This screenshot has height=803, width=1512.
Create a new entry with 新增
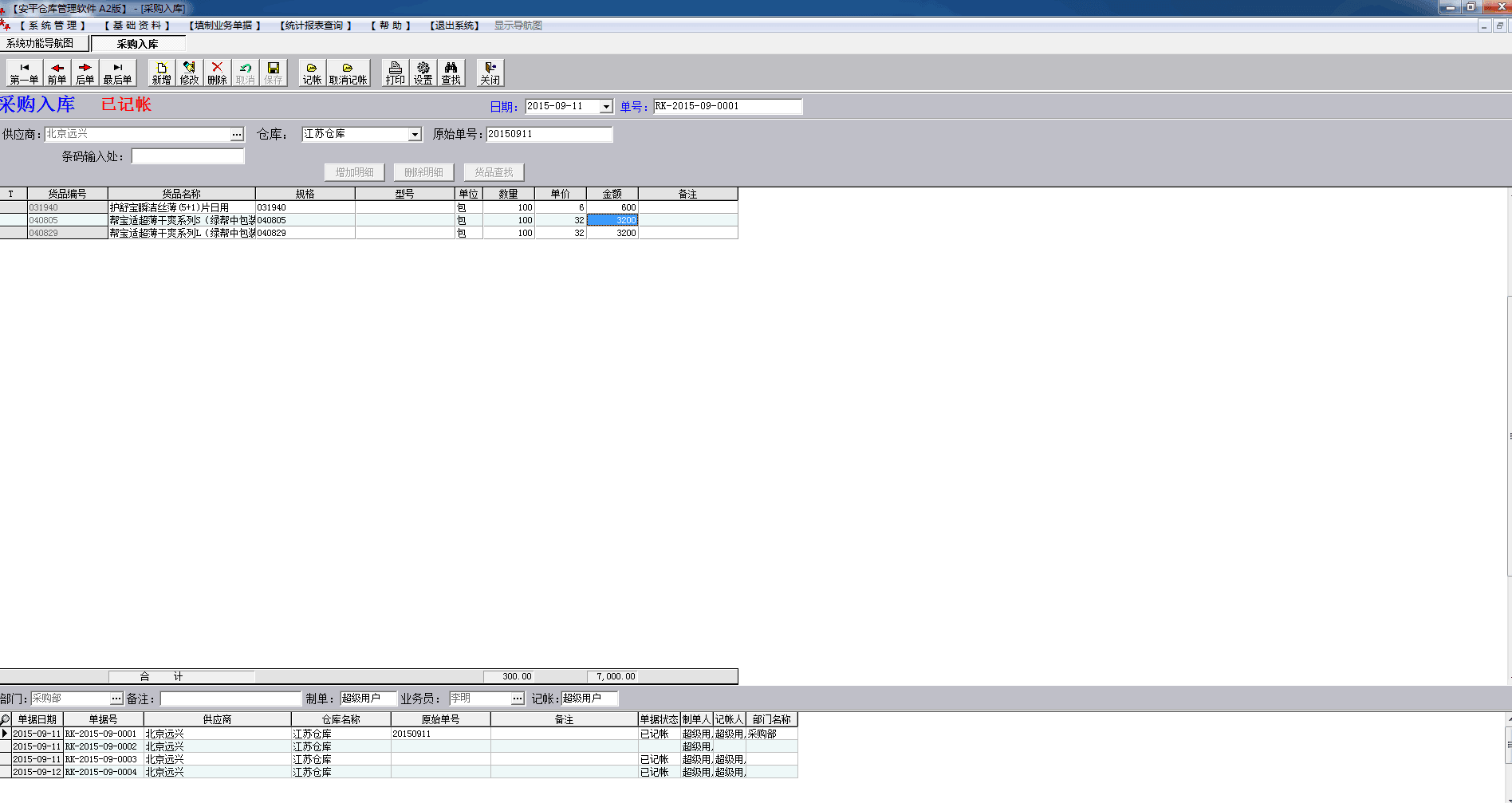[162, 73]
